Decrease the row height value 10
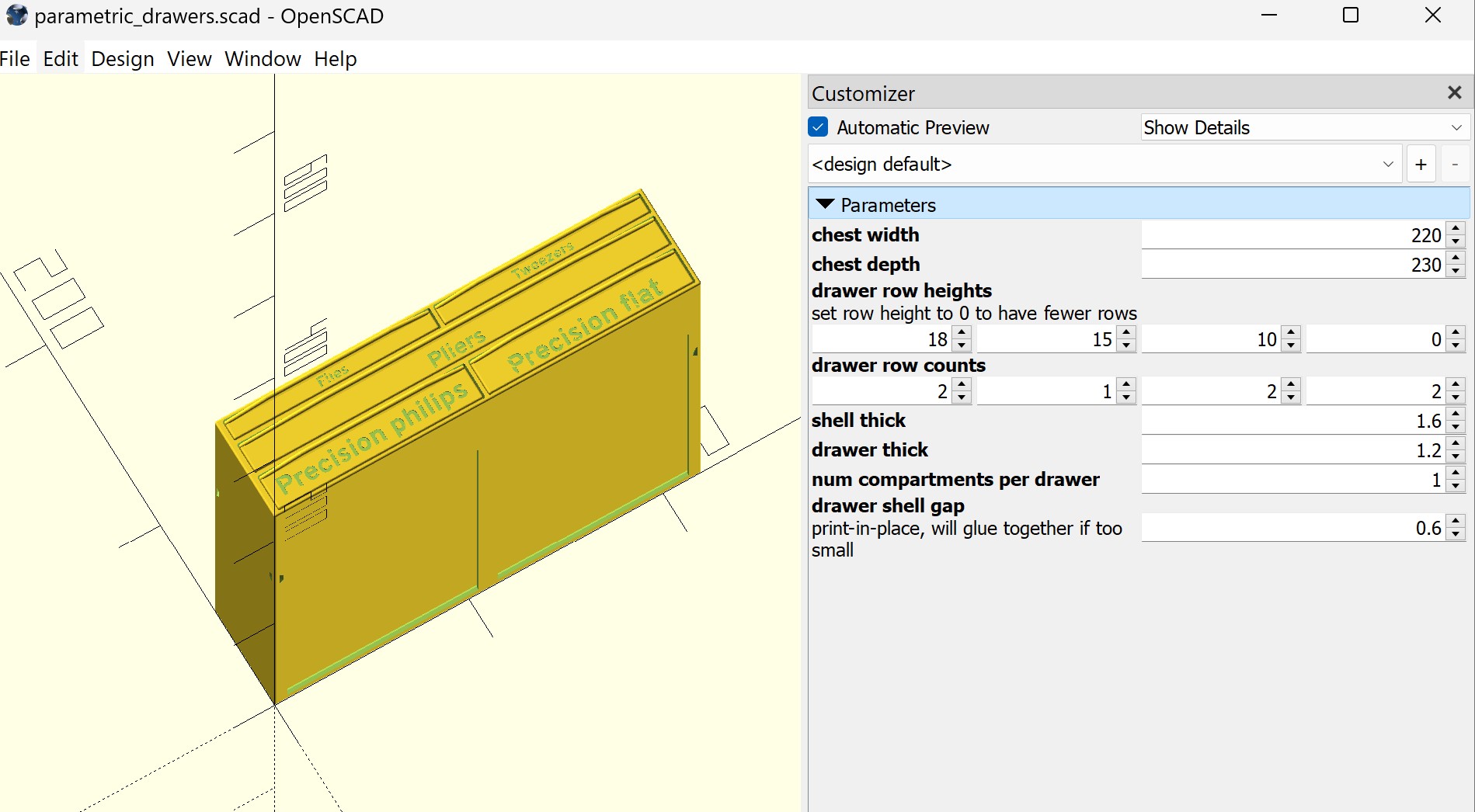 (1291, 346)
